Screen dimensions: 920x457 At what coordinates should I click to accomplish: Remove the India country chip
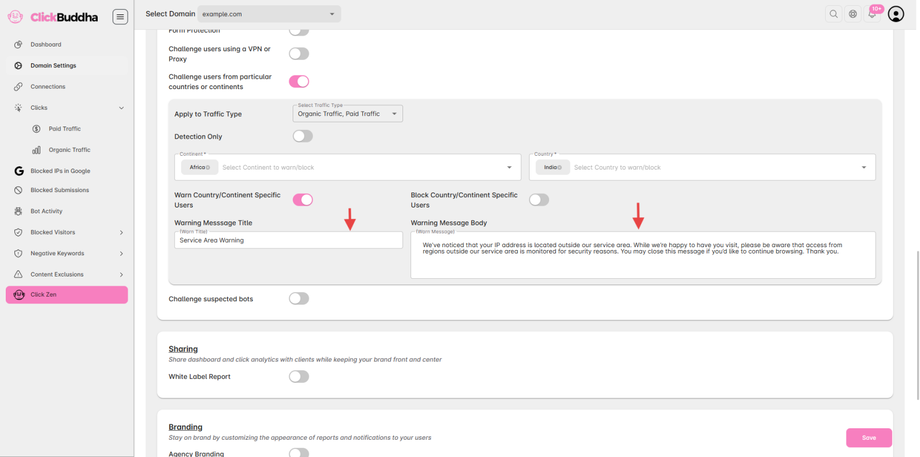[x=560, y=168]
